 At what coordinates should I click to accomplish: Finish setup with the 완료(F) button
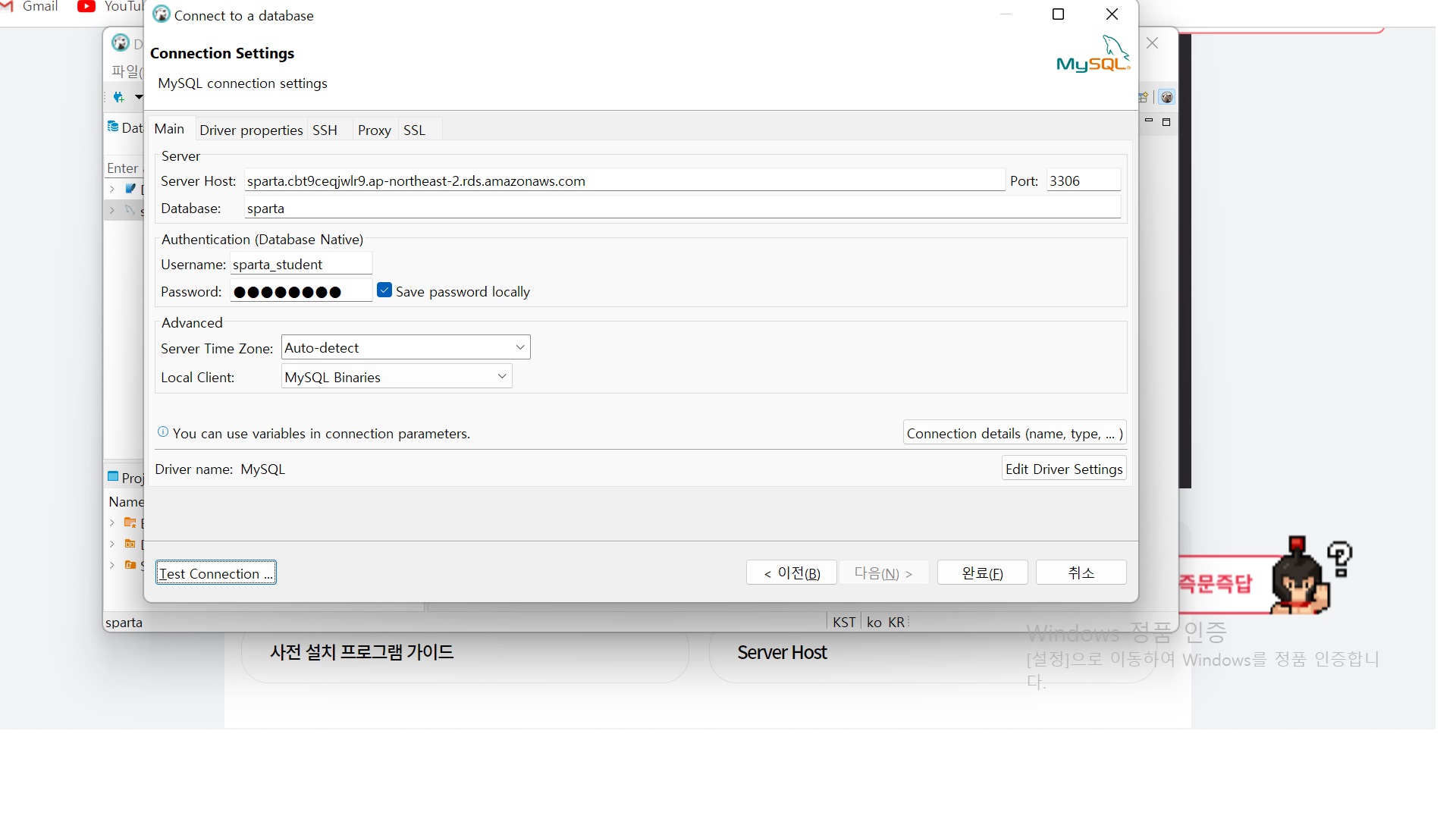[983, 573]
